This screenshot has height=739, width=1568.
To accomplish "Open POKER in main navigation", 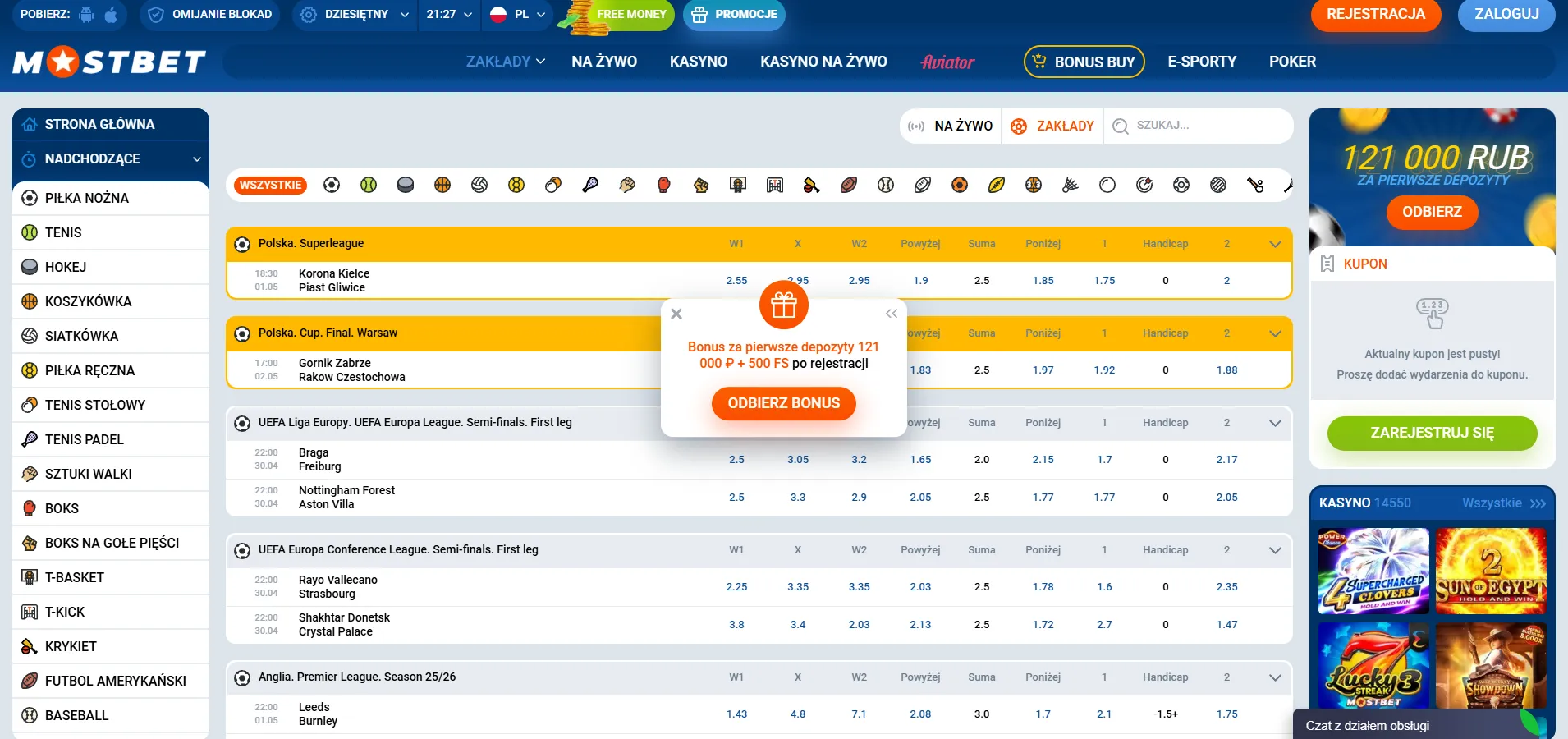I will 1292,62.
